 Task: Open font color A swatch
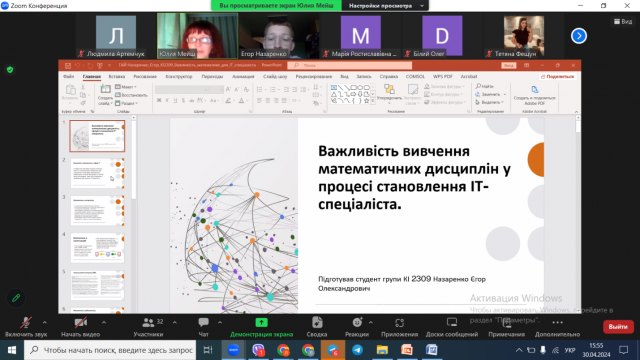(242, 100)
